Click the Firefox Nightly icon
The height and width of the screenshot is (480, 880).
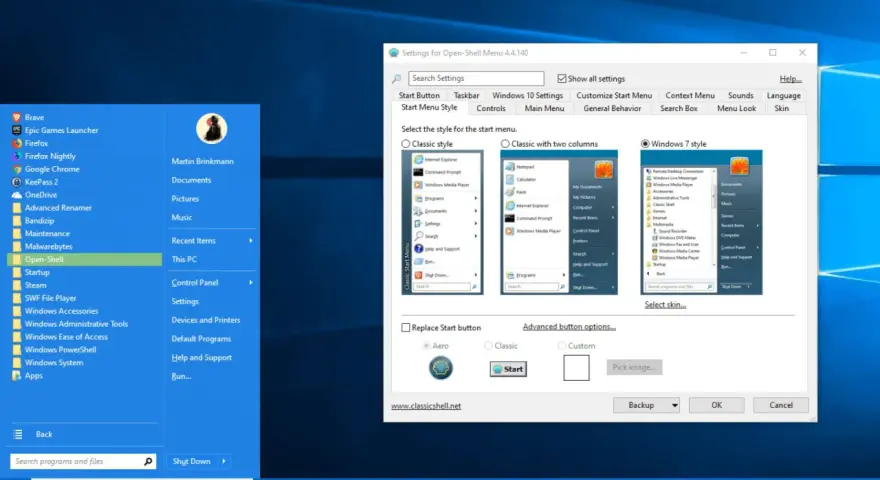[x=17, y=156]
